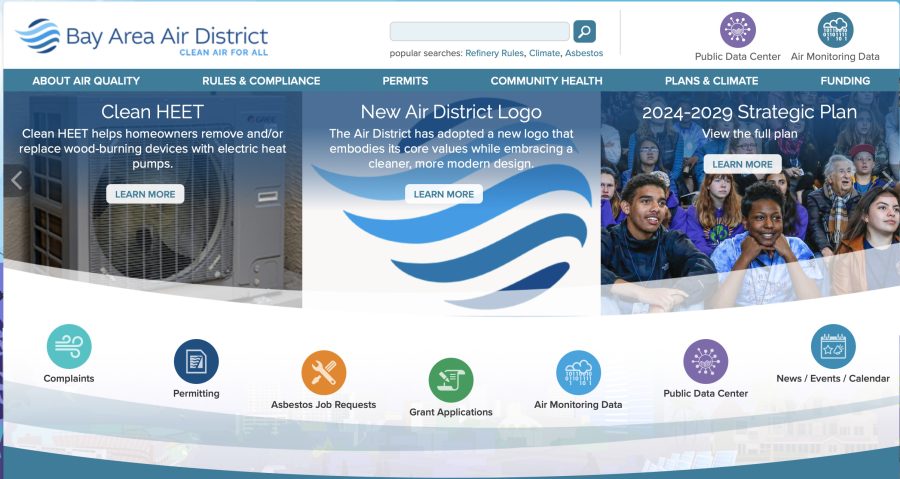Open the header Public Data Center icon

738,30
